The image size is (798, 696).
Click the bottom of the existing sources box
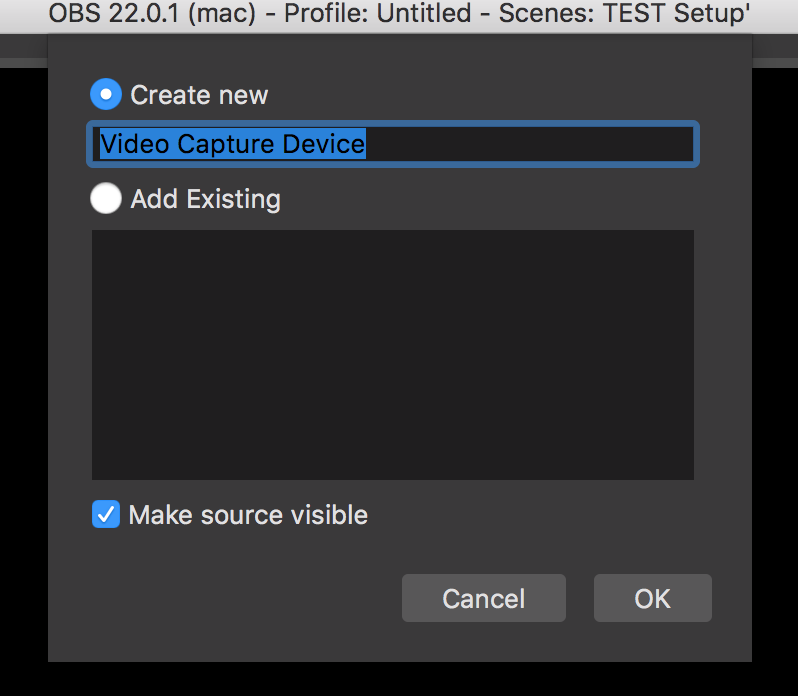[x=393, y=468]
